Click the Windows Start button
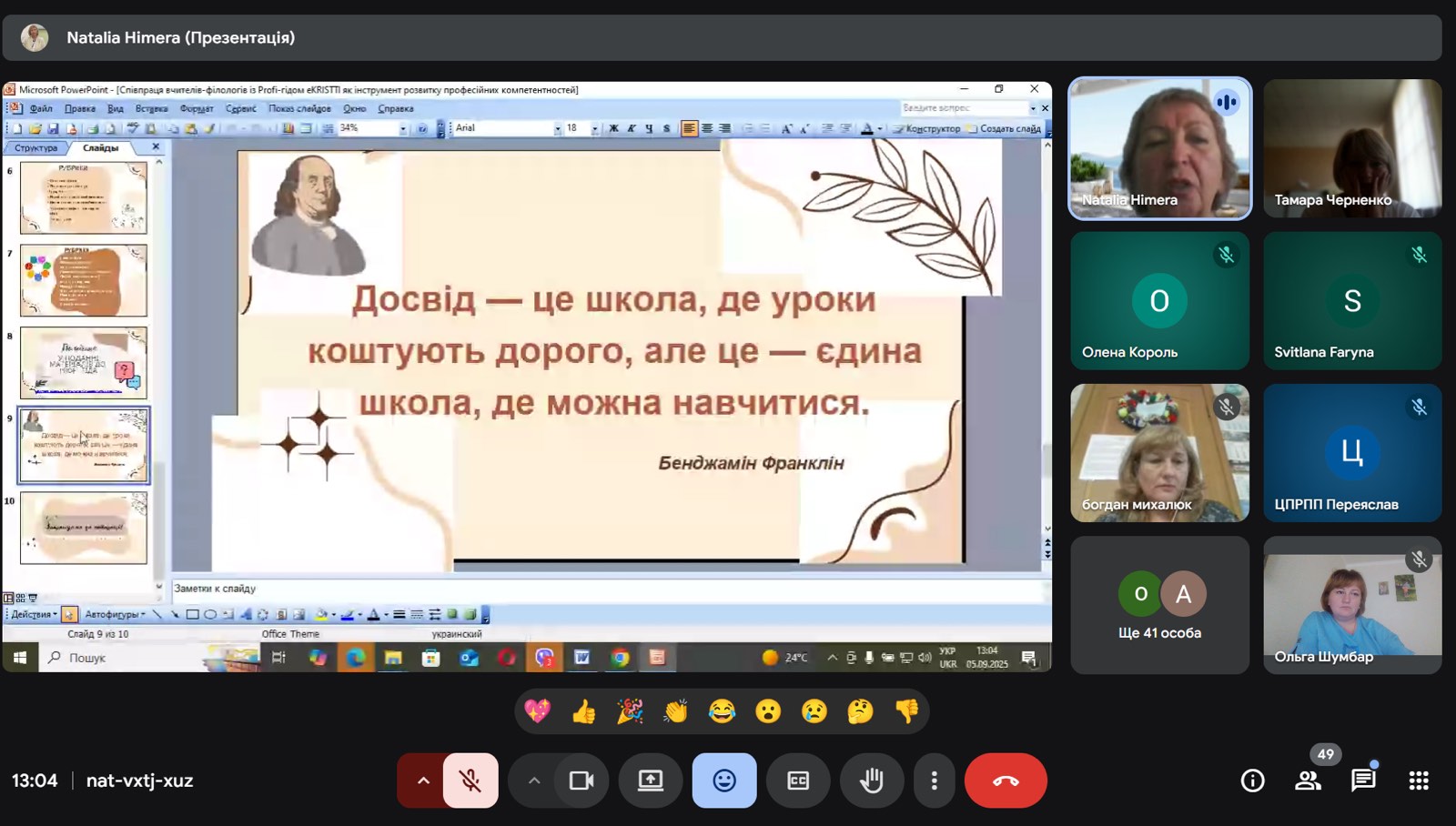Image resolution: width=1456 pixels, height=826 pixels. tap(20, 657)
